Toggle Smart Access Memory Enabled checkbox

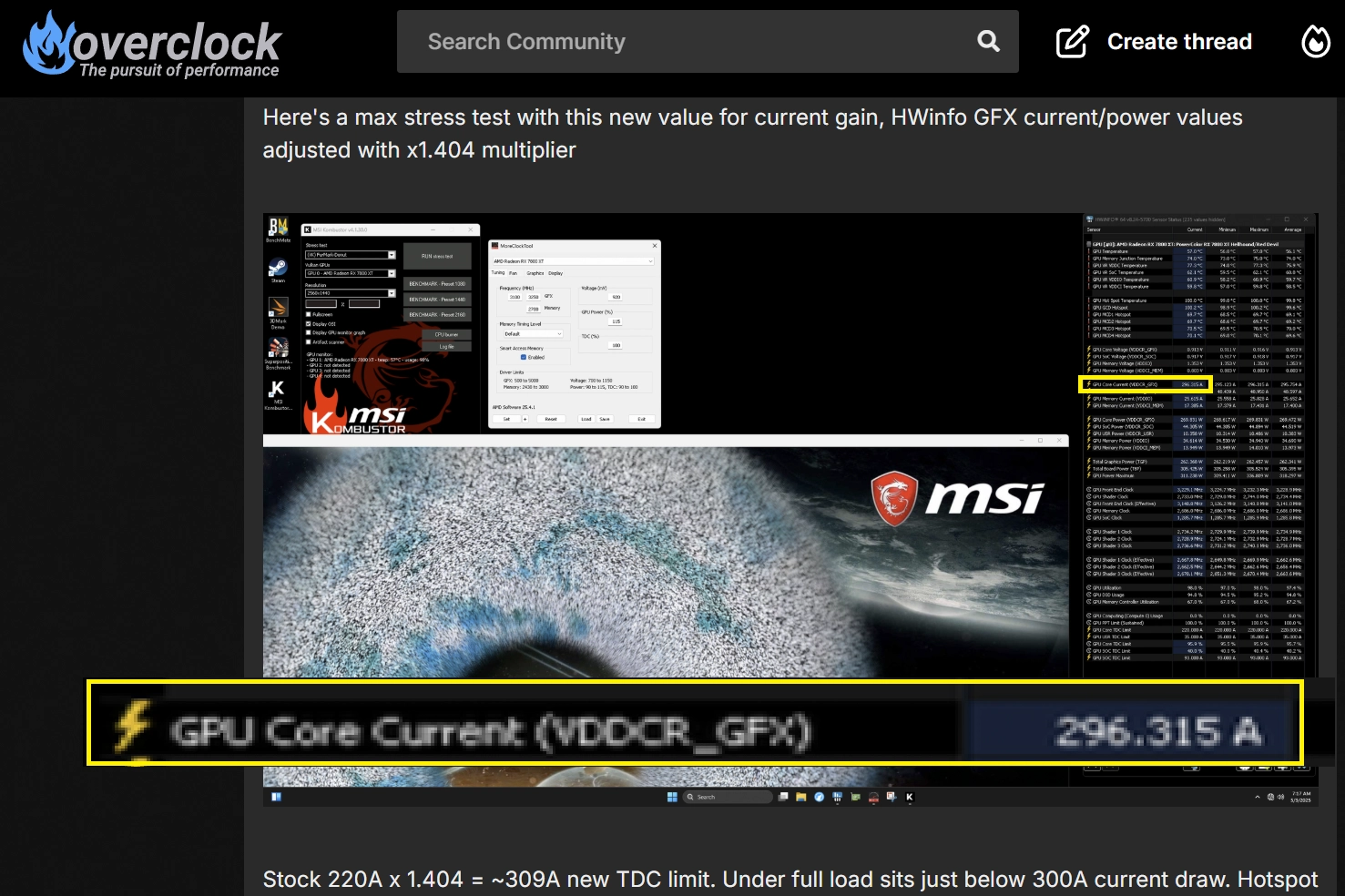coord(523,357)
